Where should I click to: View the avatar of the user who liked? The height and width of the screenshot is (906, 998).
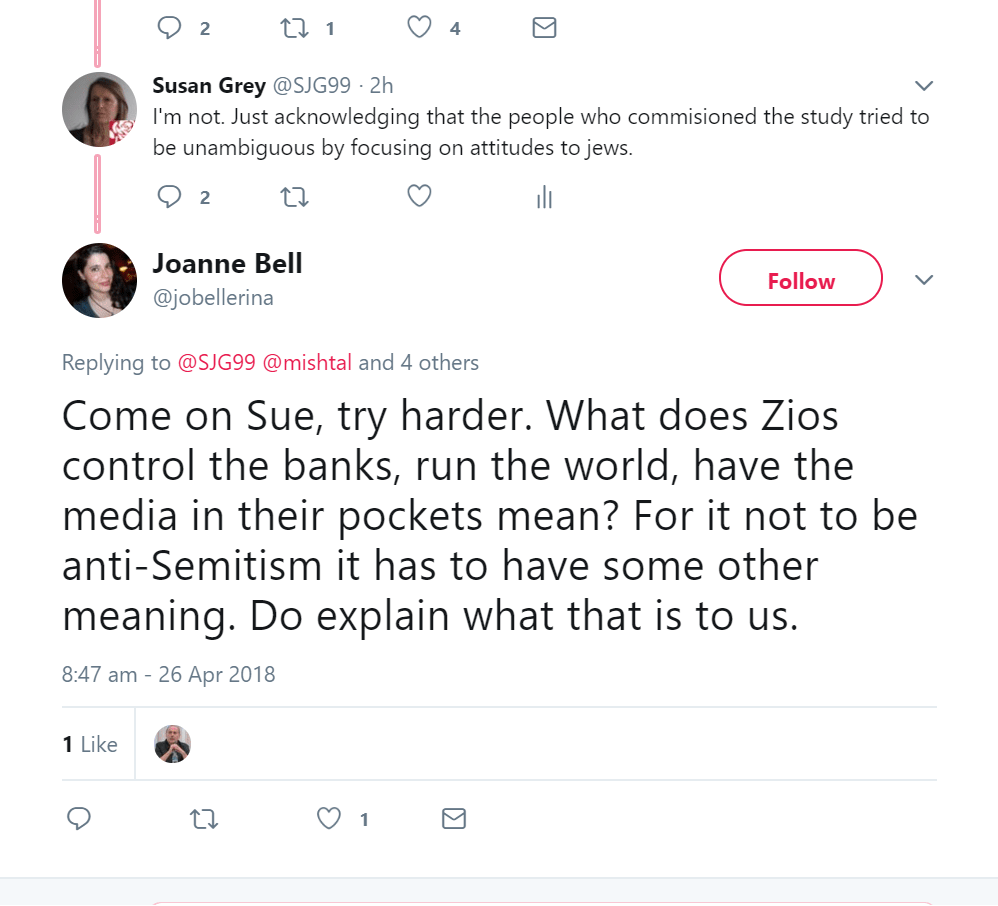coord(172,743)
